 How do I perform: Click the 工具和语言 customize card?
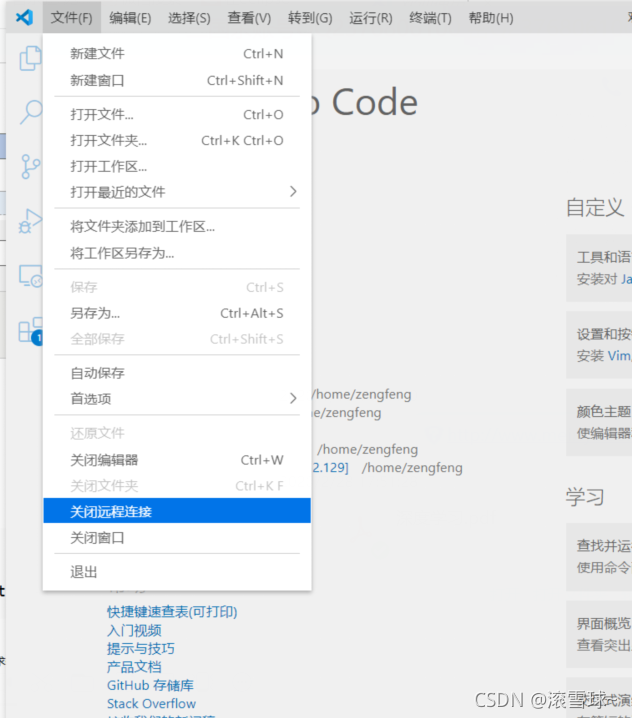[x=599, y=268]
